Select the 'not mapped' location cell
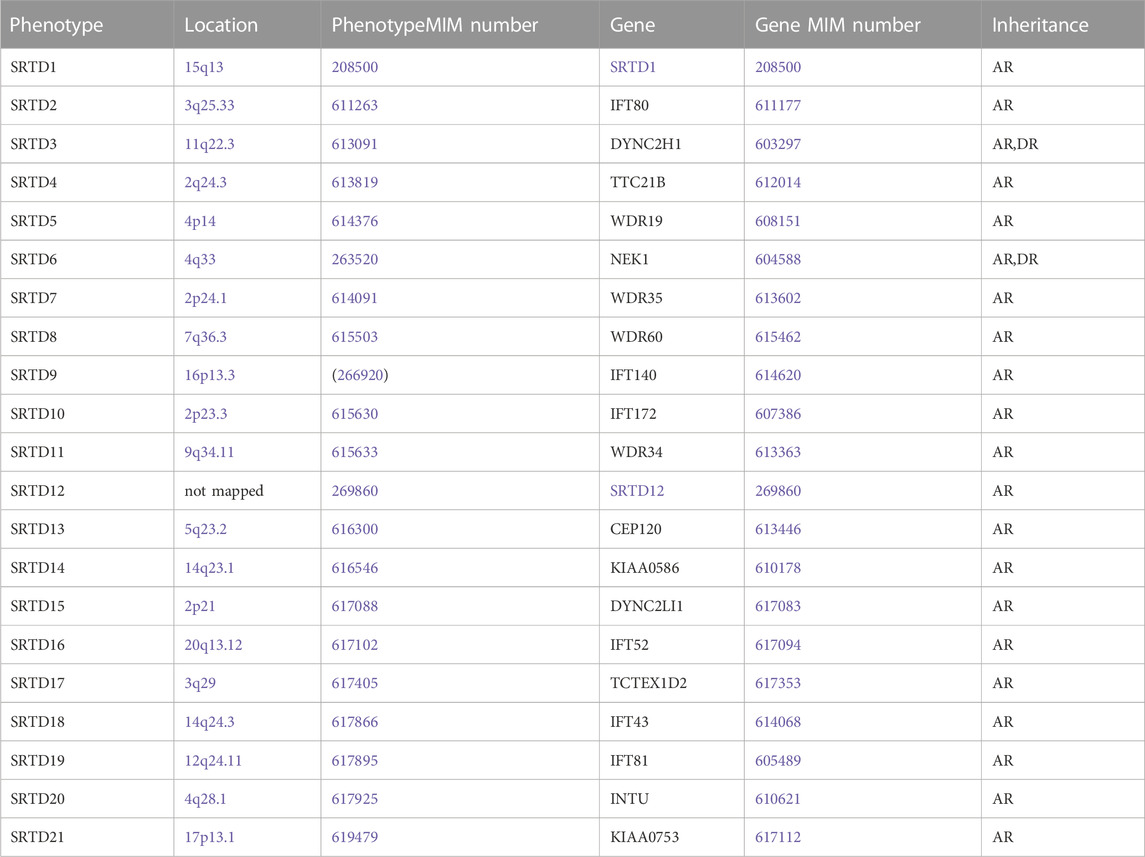Viewport: 1145px width, 857px height. (x=248, y=491)
